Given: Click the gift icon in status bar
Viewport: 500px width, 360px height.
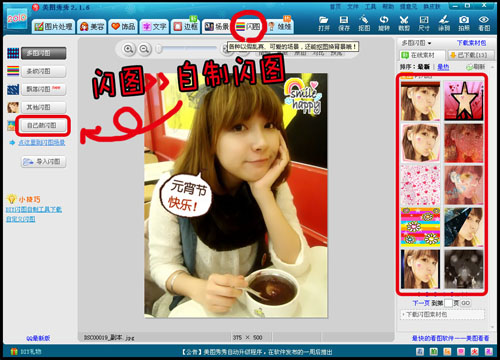Looking at the screenshot, I should [x=14, y=352].
